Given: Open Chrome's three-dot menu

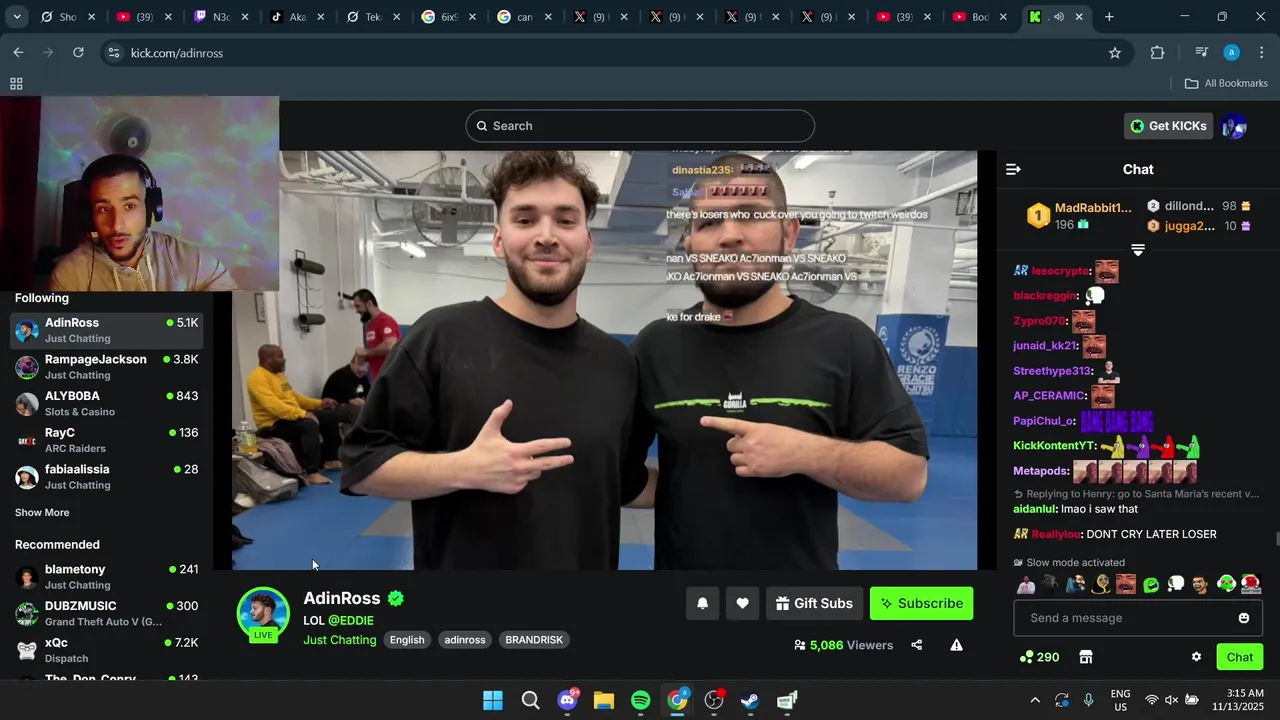Looking at the screenshot, I should click(x=1261, y=53).
